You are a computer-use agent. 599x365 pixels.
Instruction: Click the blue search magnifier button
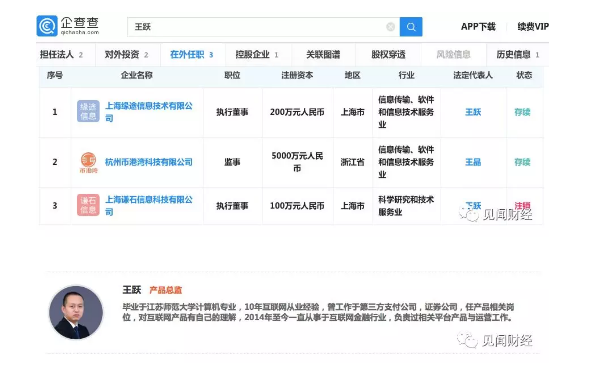[411, 27]
